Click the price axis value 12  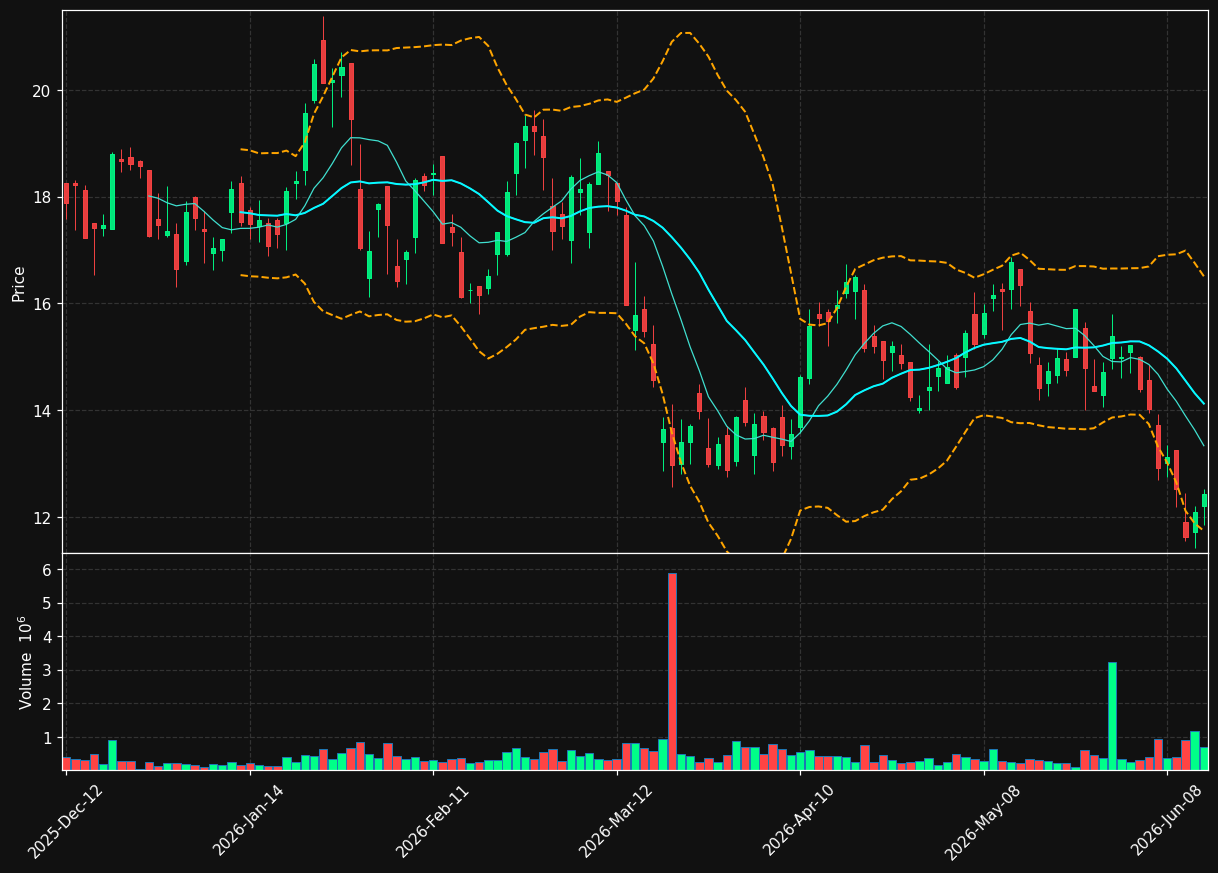(40, 518)
